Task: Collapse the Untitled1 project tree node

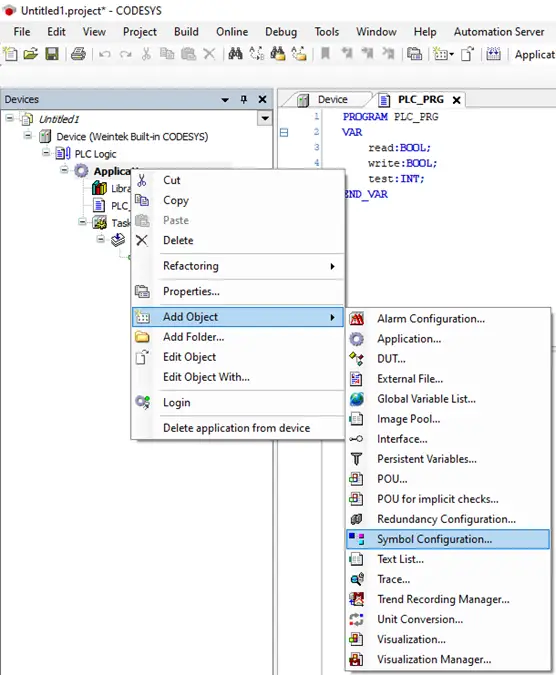Action: click(9, 118)
